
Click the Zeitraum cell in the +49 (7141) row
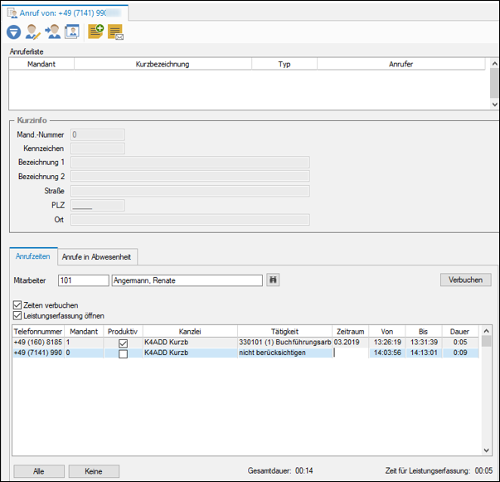(350, 353)
